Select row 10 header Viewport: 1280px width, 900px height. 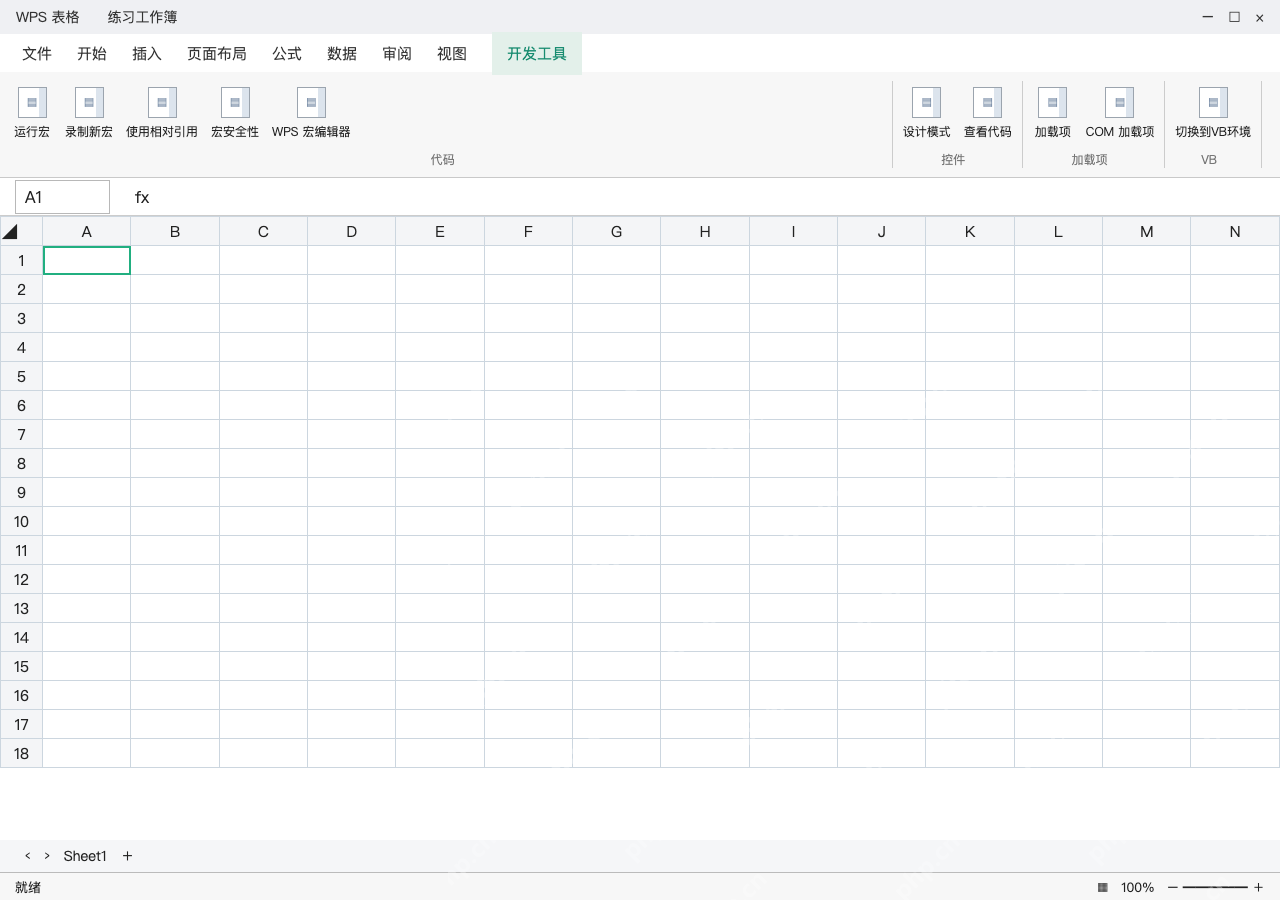[x=21, y=521]
